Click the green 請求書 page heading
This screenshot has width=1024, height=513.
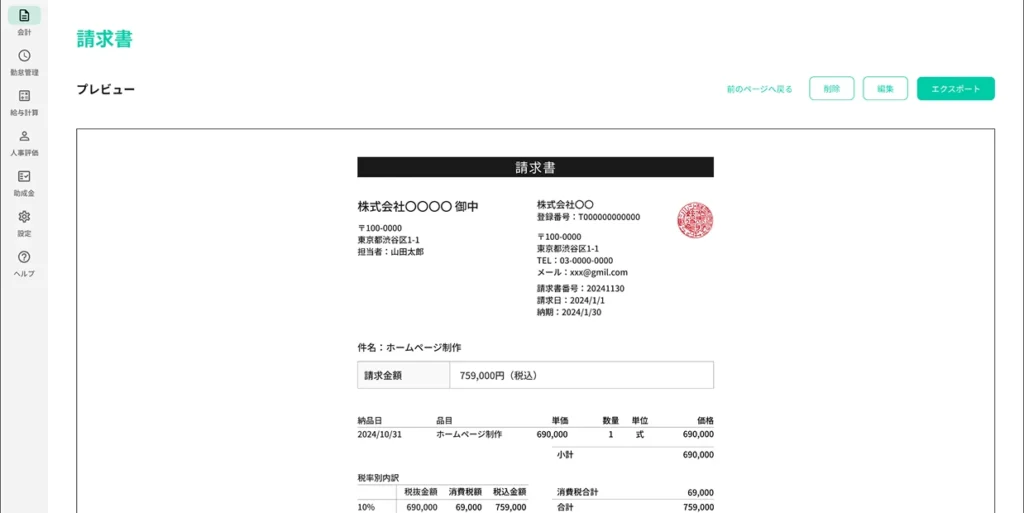[x=104, y=39]
